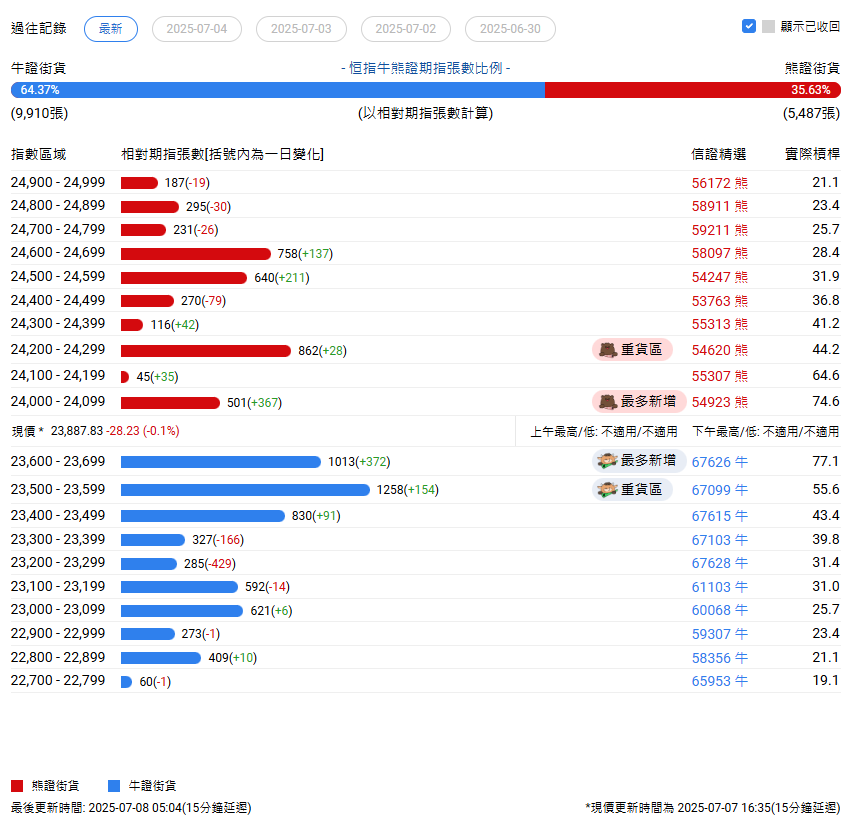This screenshot has height=825, width=851.
Task: Click the leverage value 74.6
Action: point(825,402)
